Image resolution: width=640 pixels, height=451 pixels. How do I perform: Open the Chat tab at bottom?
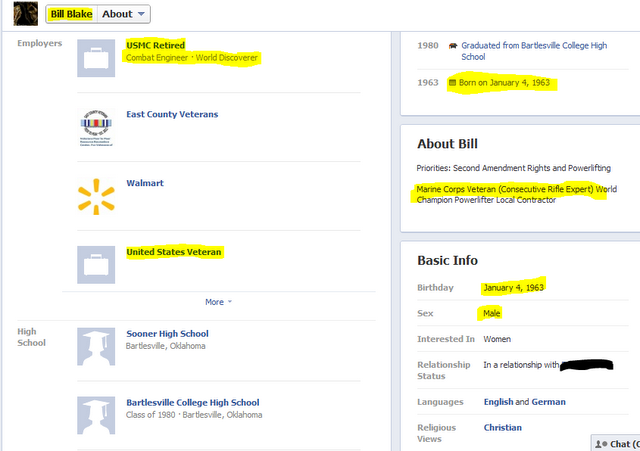[615, 443]
